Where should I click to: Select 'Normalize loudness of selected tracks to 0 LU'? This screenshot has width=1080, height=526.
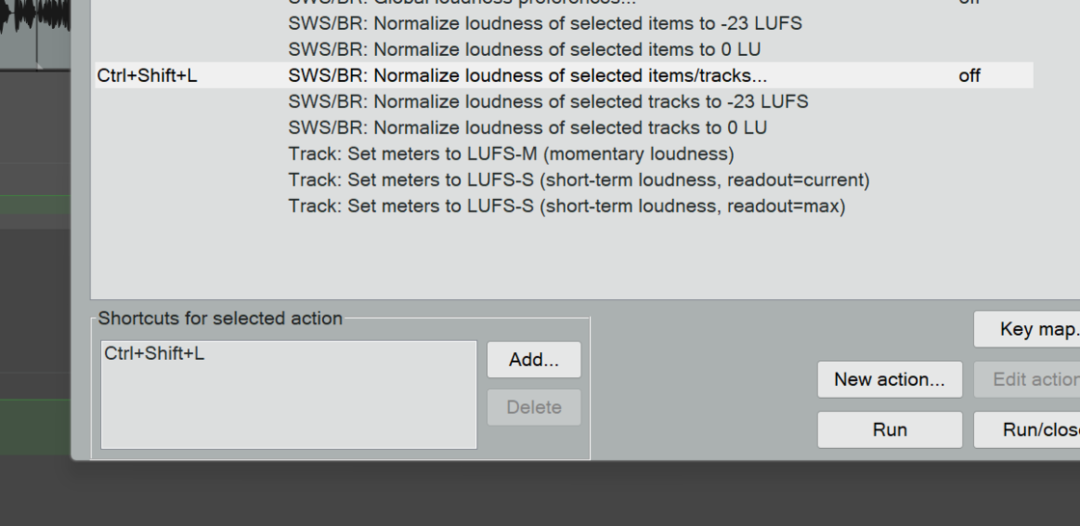coord(527,127)
